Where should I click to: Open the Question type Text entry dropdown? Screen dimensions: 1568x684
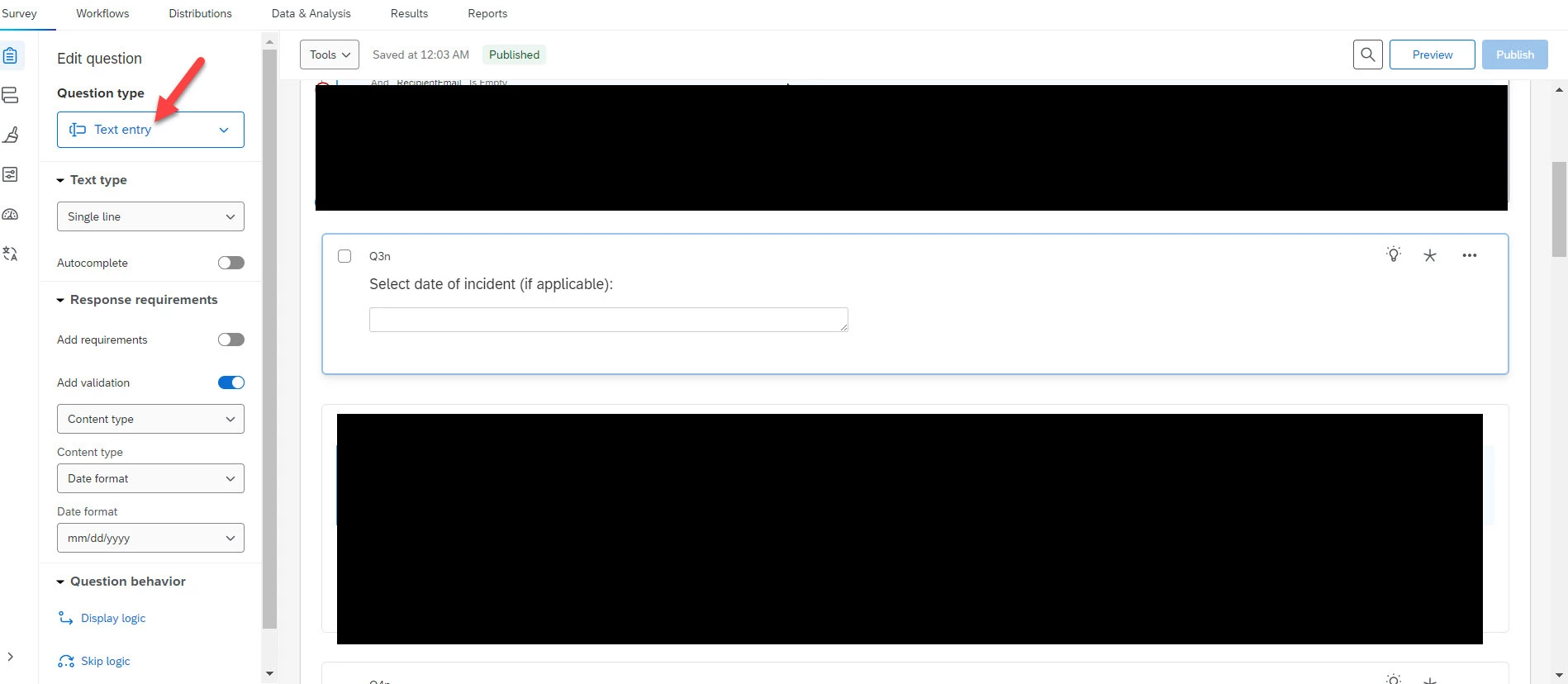pos(150,130)
